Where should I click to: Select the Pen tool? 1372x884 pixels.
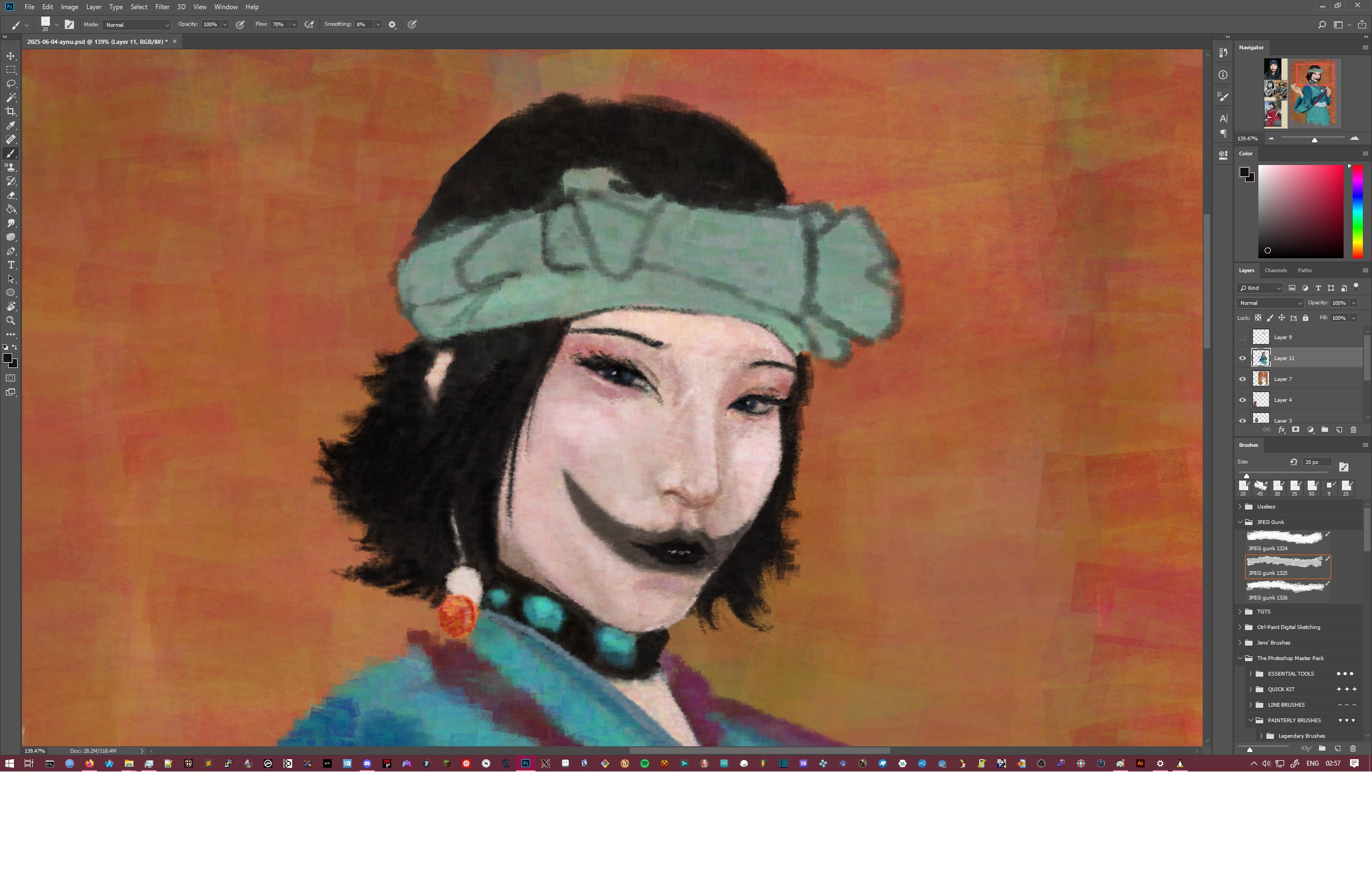[x=11, y=251]
